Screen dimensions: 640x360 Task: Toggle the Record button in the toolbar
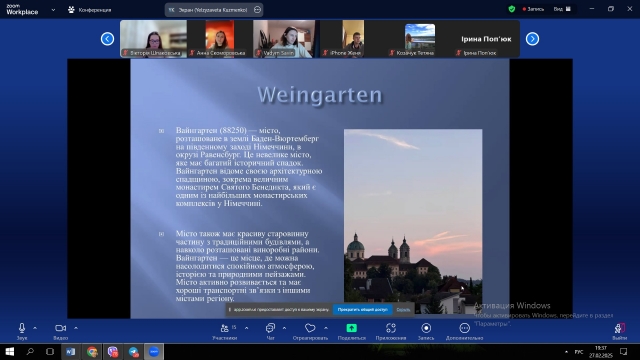click(x=426, y=328)
